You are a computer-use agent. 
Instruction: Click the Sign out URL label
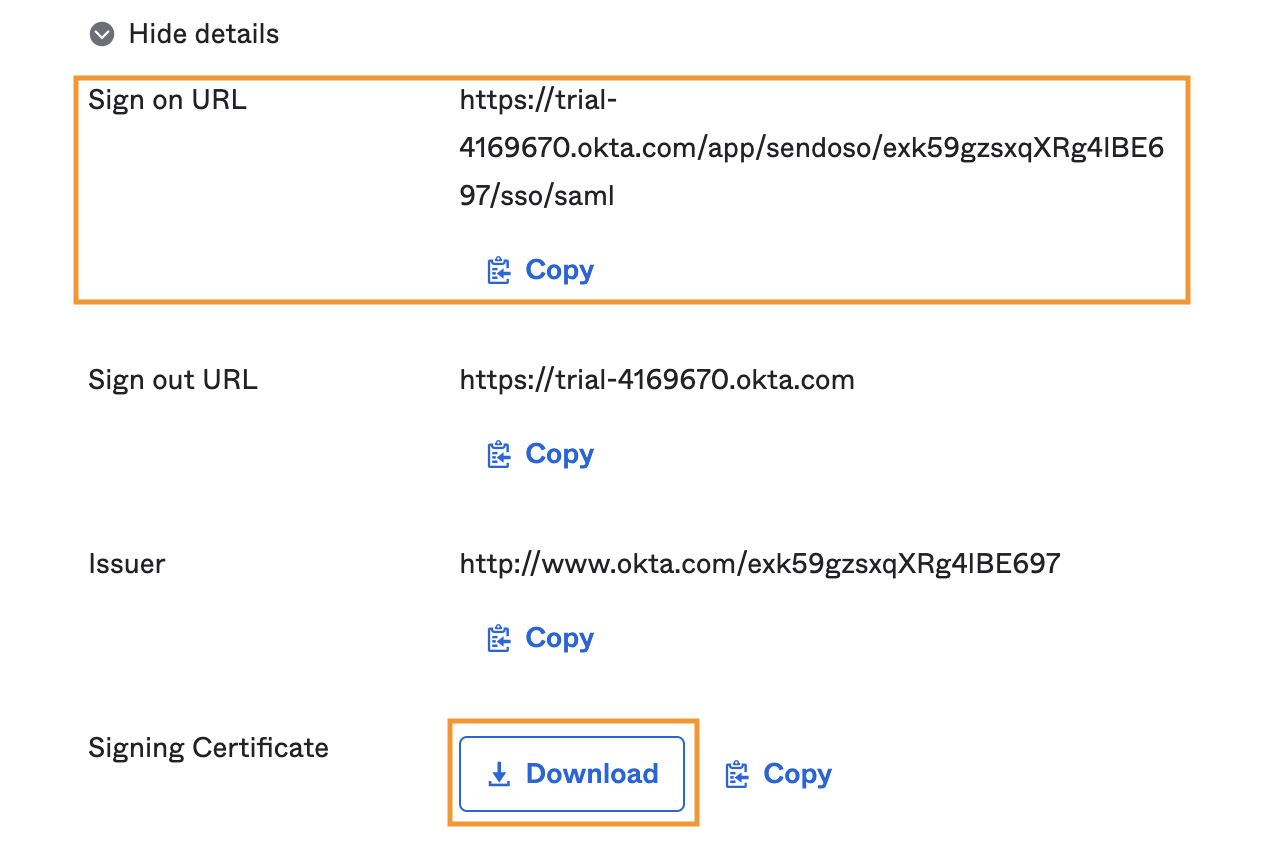pyautogui.click(x=173, y=380)
